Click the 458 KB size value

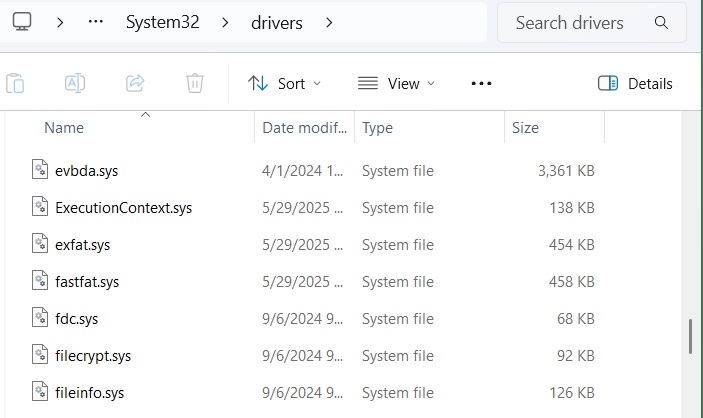(572, 282)
